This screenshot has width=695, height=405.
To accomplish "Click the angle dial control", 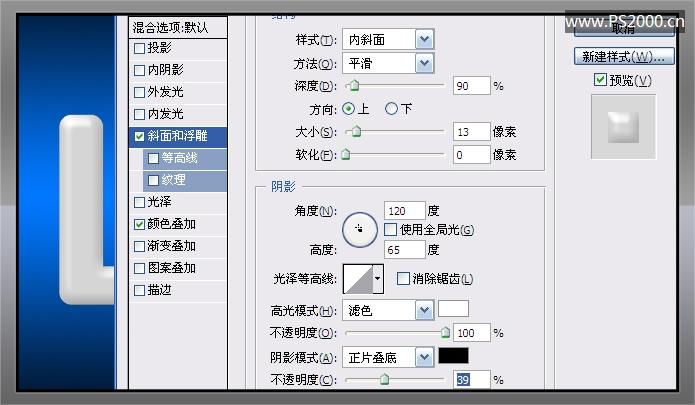I will pos(358,229).
